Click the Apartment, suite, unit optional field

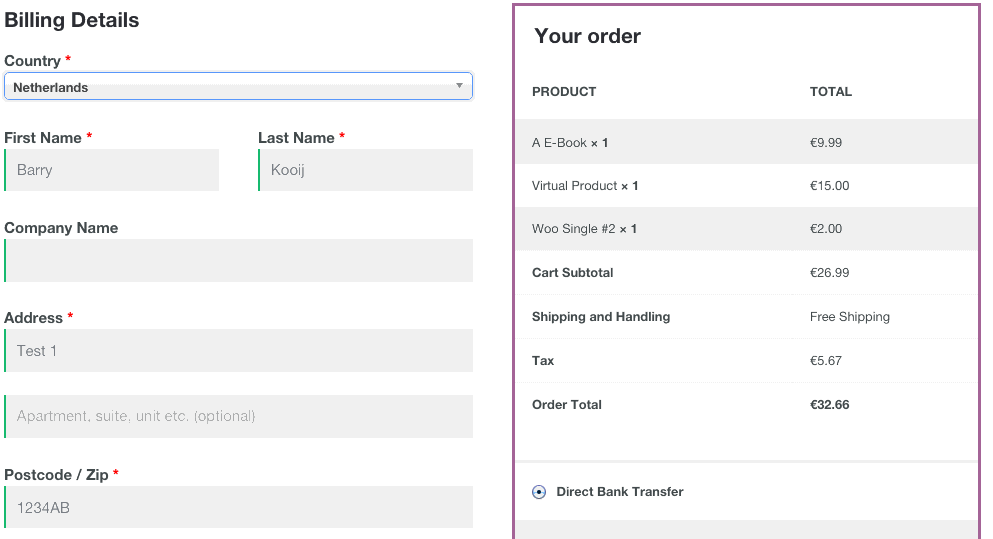(239, 416)
